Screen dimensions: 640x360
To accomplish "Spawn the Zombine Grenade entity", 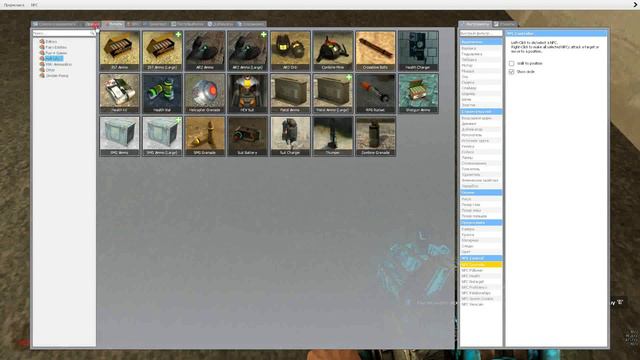I will point(375,136).
